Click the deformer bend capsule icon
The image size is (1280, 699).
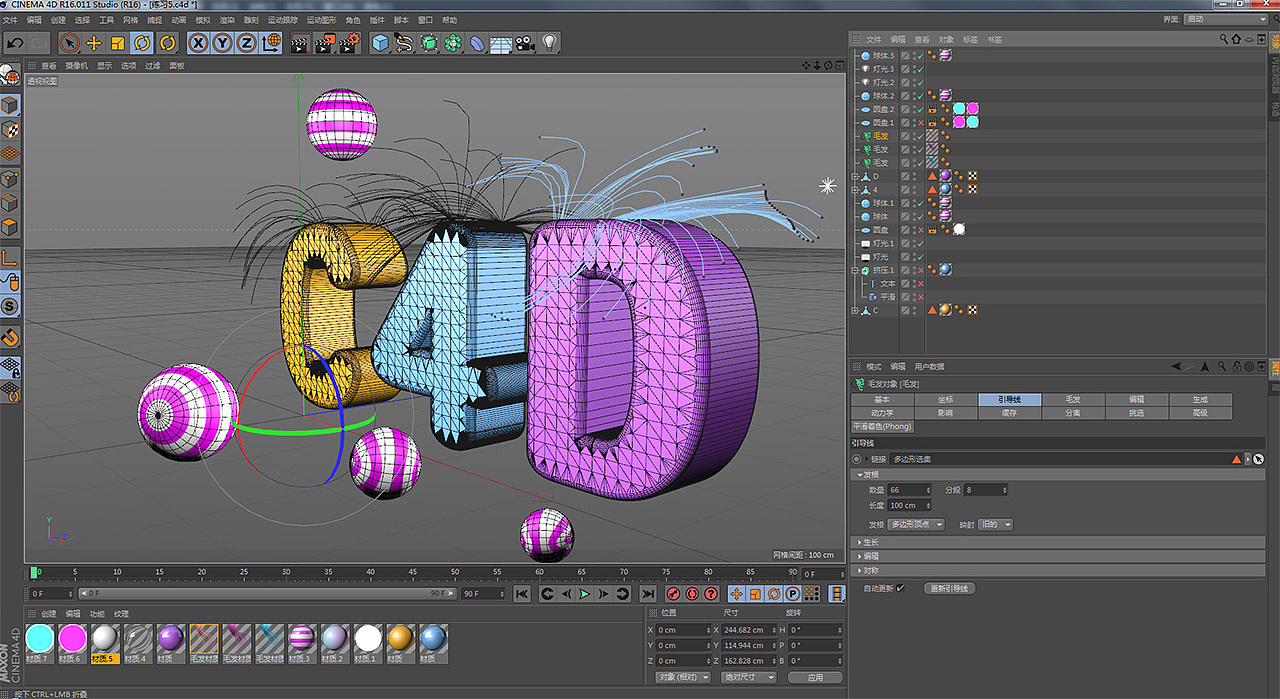[477, 43]
